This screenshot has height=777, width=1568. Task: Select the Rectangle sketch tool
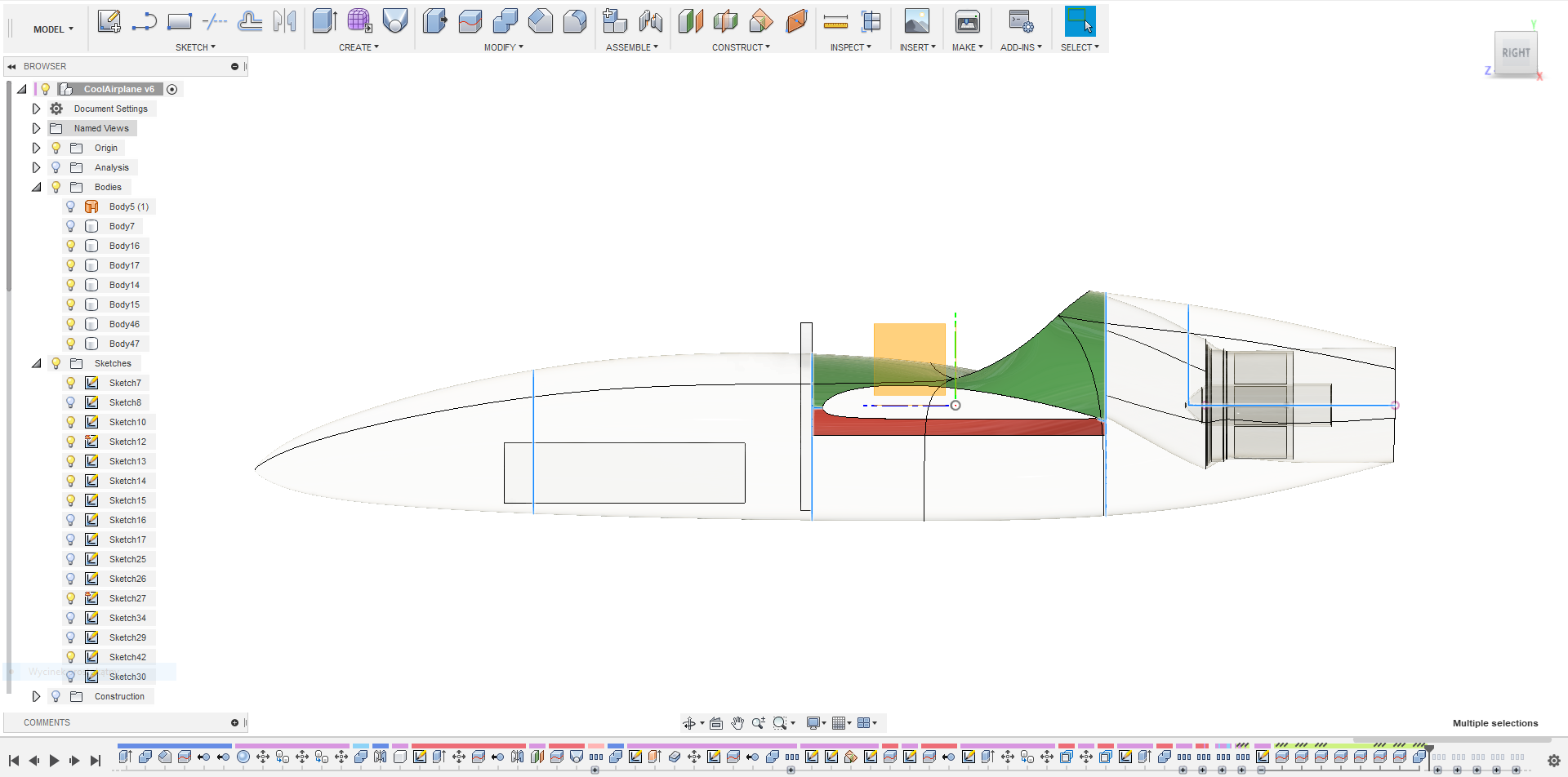pos(179,21)
